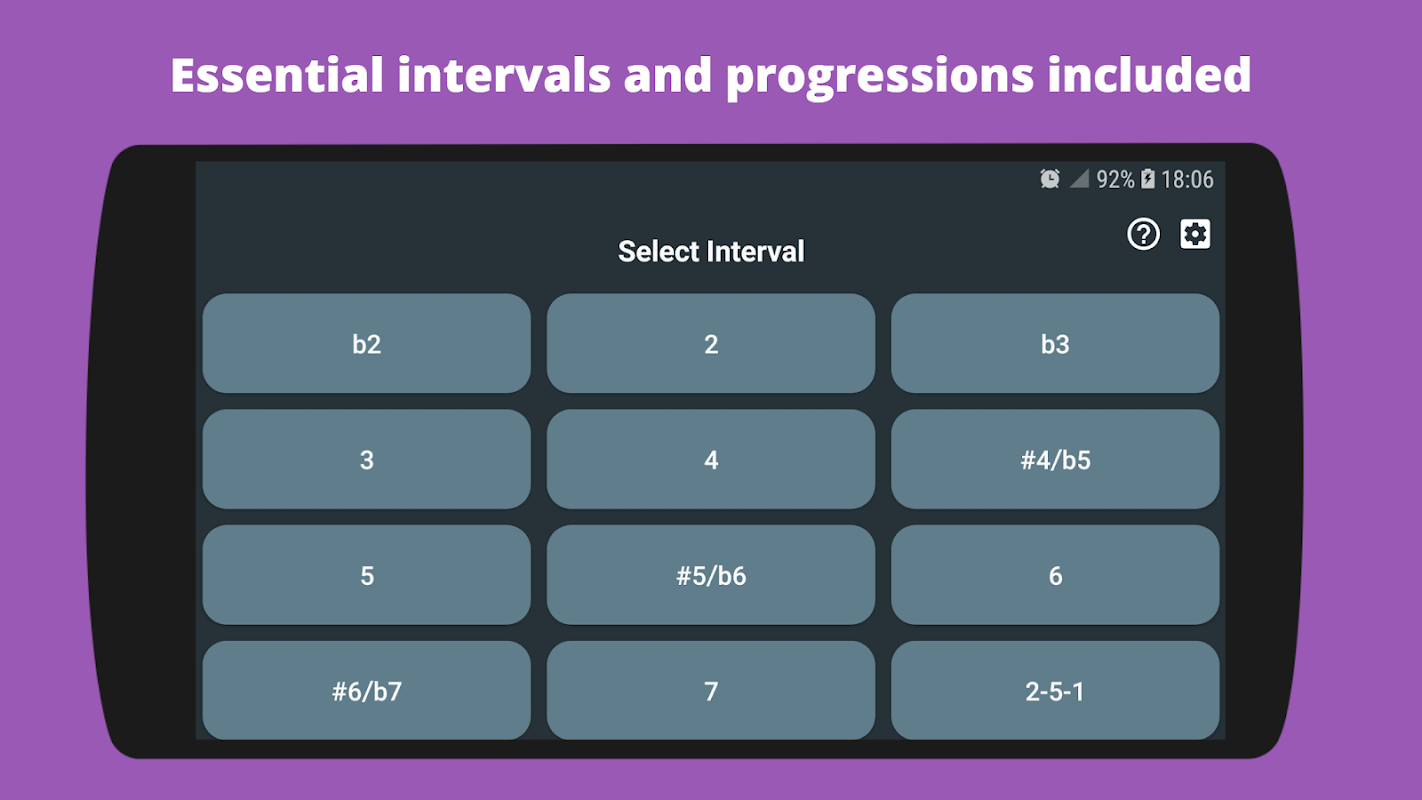Tap the battery charging status icon
The width and height of the screenshot is (1422, 800).
coord(1148,179)
